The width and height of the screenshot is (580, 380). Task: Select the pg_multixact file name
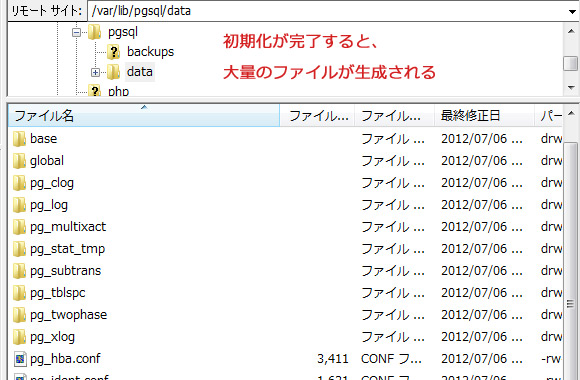68,227
